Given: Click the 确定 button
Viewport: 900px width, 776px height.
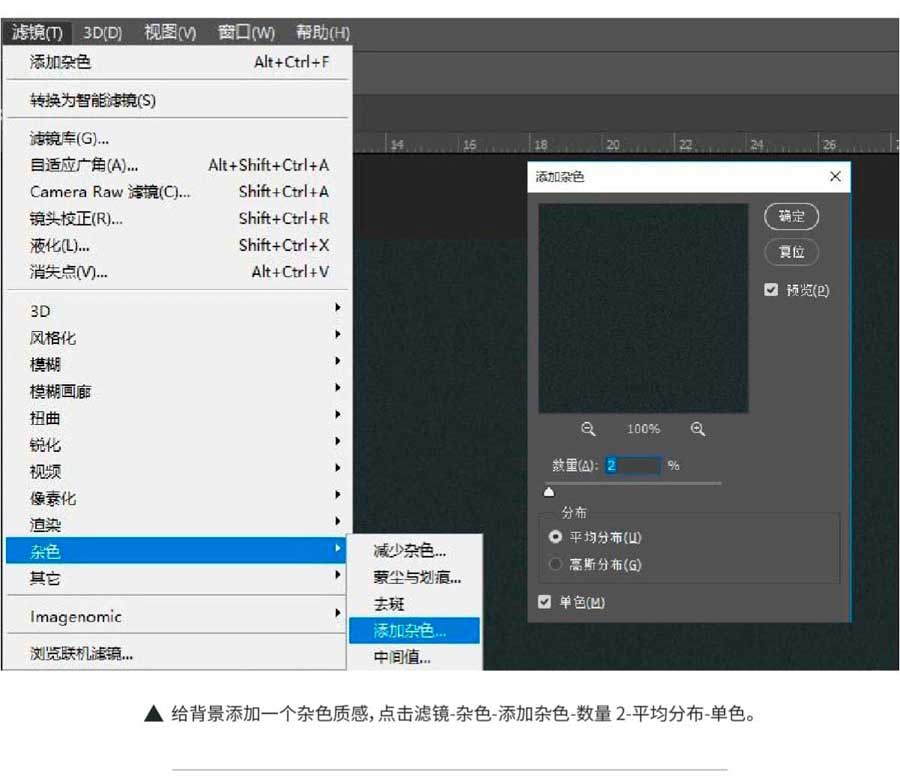Looking at the screenshot, I should tap(791, 216).
